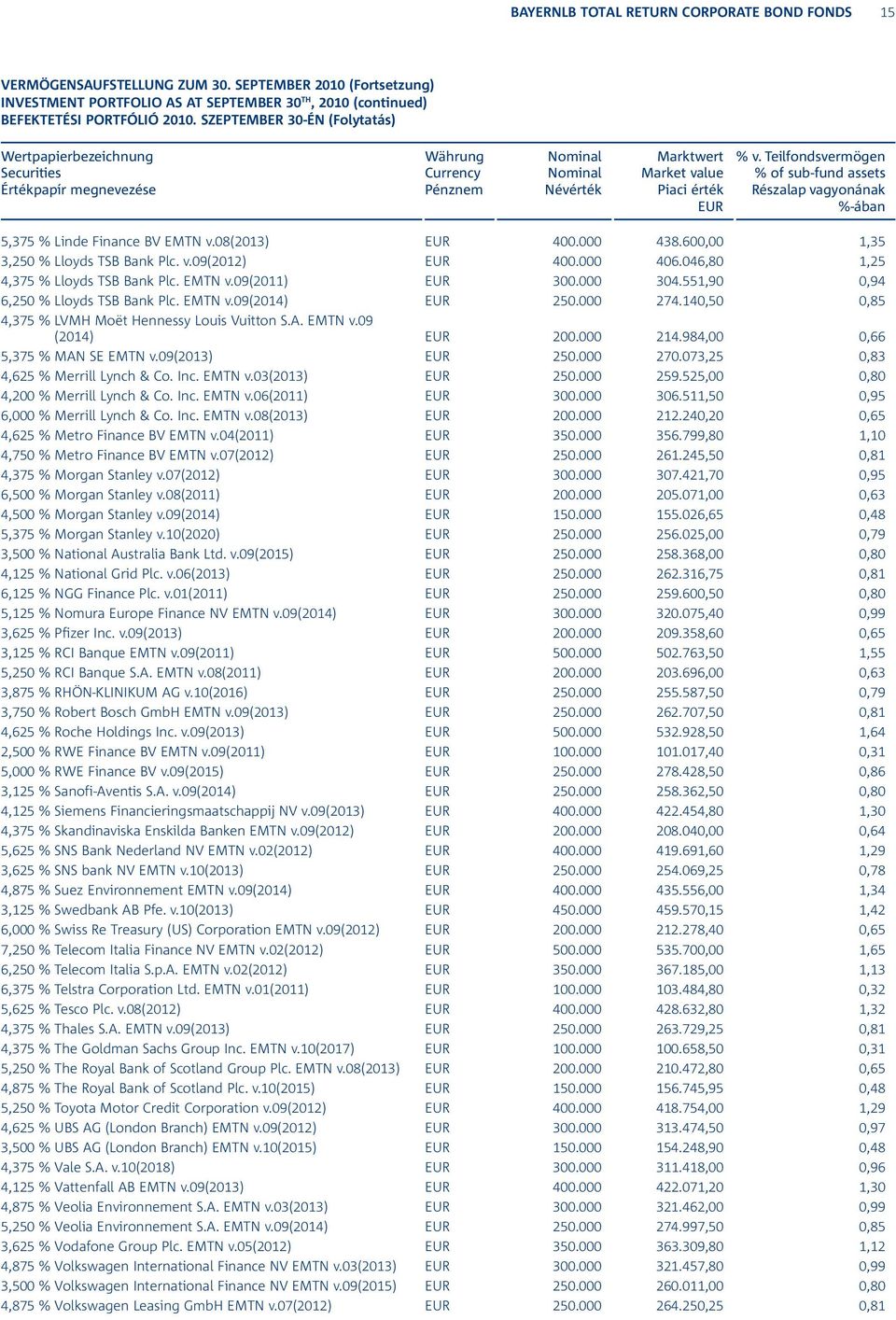Click the Suez Environnement EMTN row
The width and height of the screenshot is (896, 1320).
[x=443, y=891]
